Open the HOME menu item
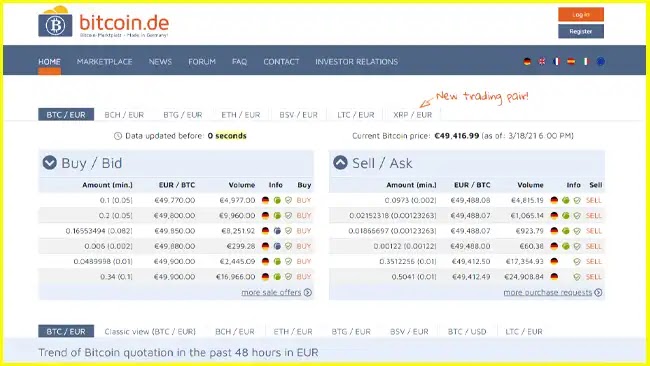The width and height of the screenshot is (650, 366). click(49, 62)
